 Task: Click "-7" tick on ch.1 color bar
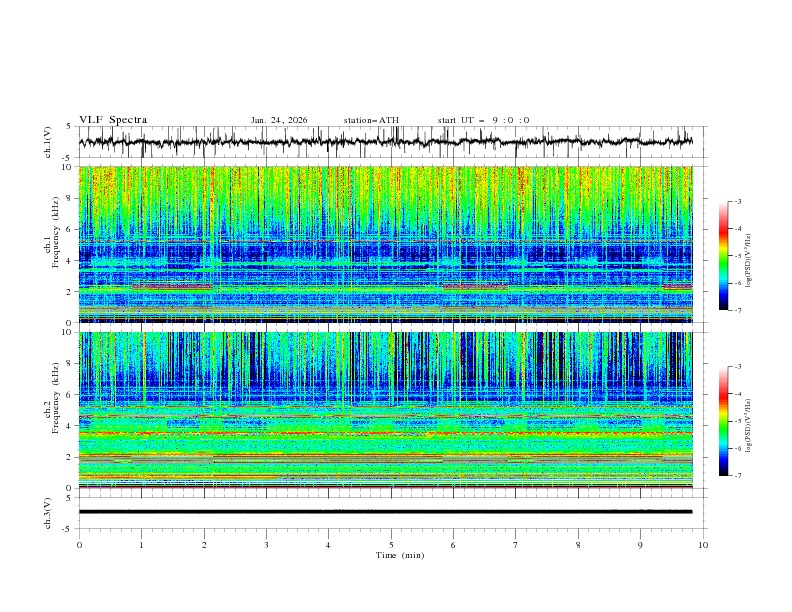(x=737, y=310)
